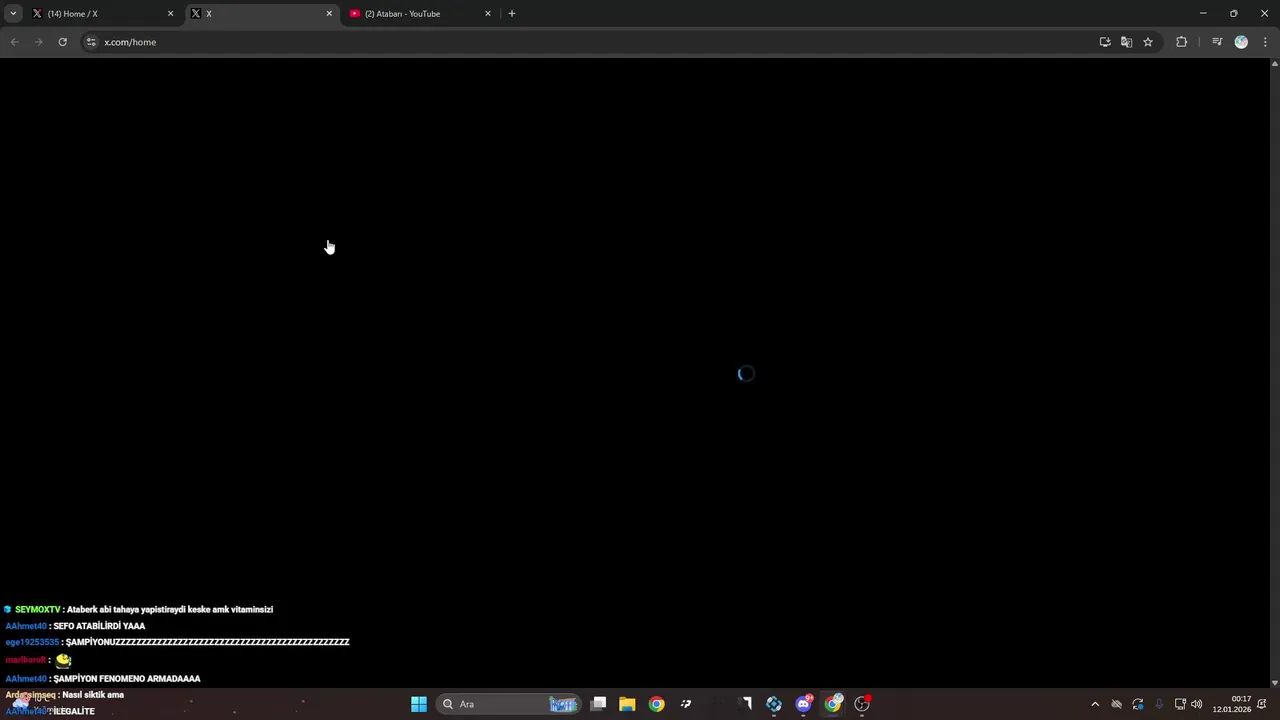Show hidden system tray icons
The image size is (1280, 720).
coord(1095,704)
